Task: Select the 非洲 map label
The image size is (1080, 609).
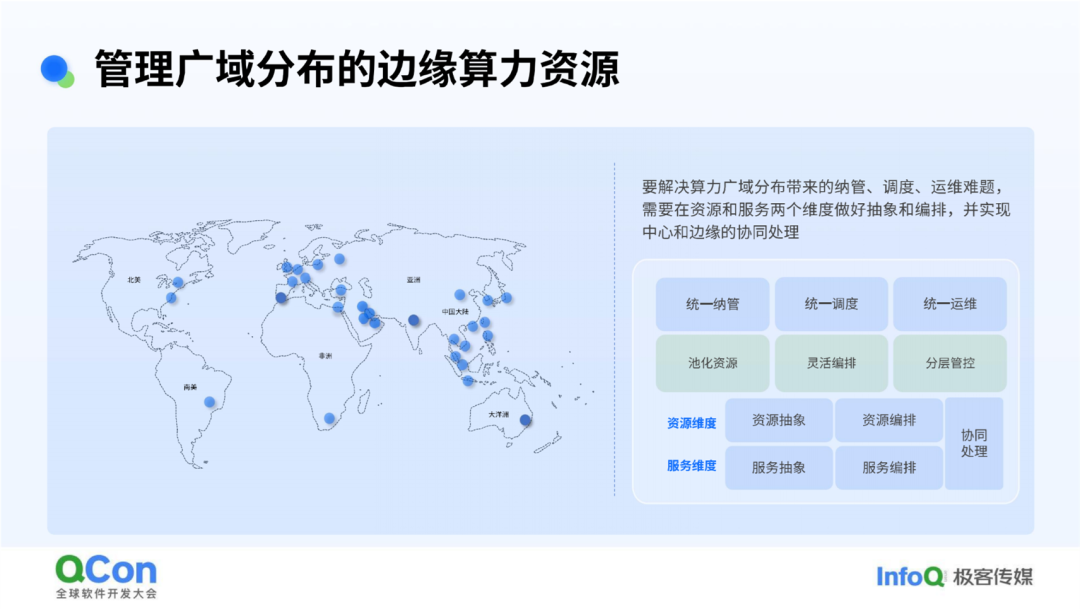Action: tap(325, 355)
